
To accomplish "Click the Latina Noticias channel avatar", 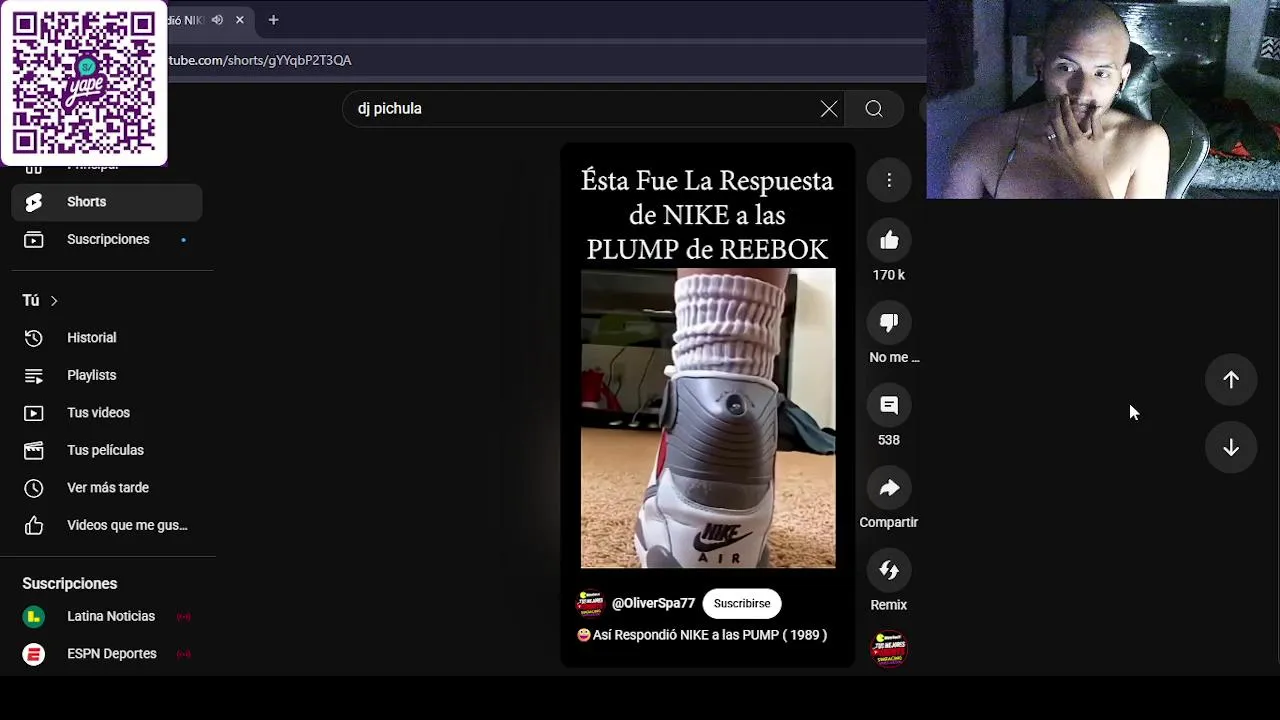I will (x=34, y=617).
